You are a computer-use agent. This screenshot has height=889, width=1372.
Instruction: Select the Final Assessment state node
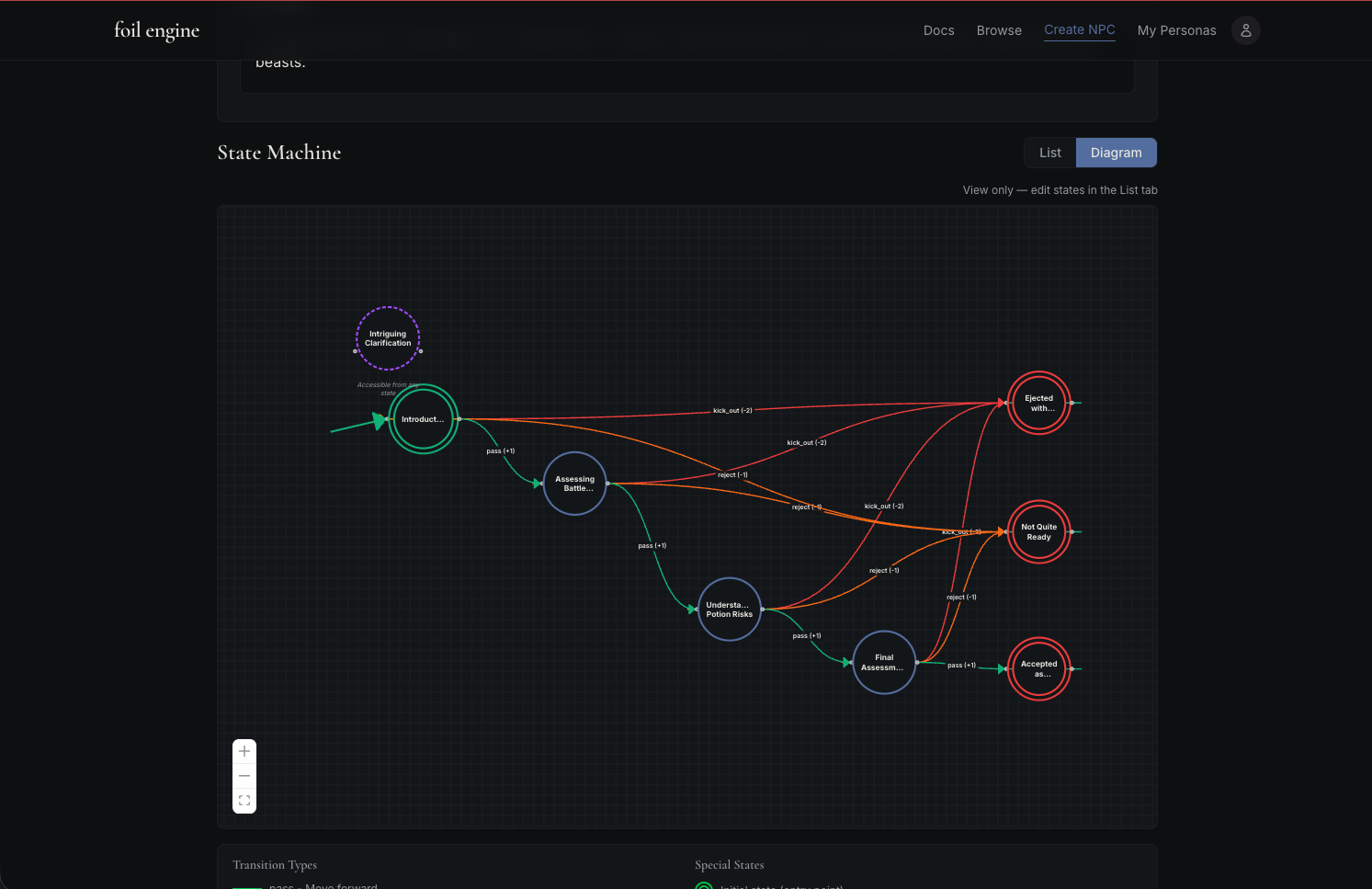click(x=883, y=661)
